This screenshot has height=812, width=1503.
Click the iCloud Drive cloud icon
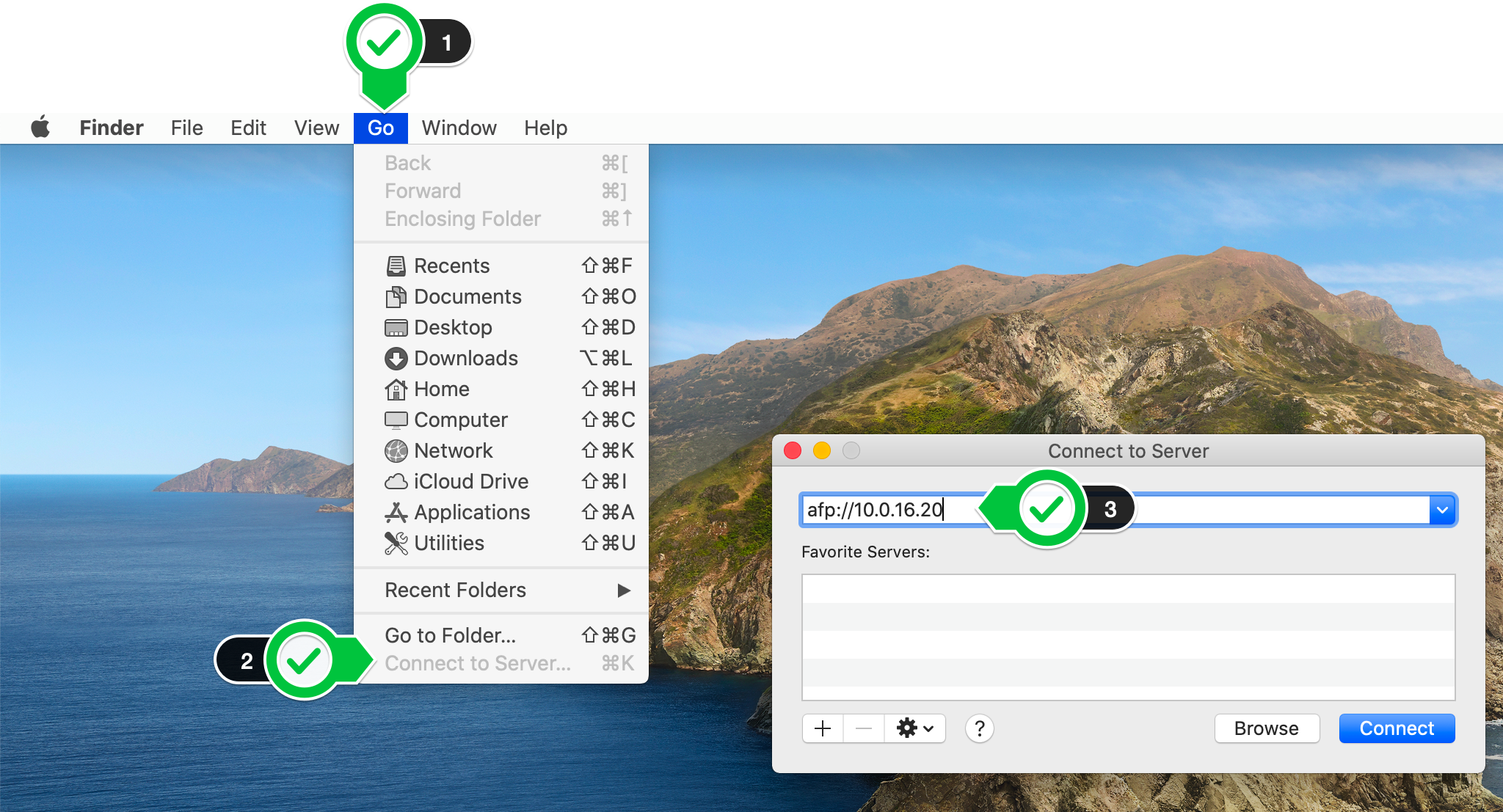396,481
